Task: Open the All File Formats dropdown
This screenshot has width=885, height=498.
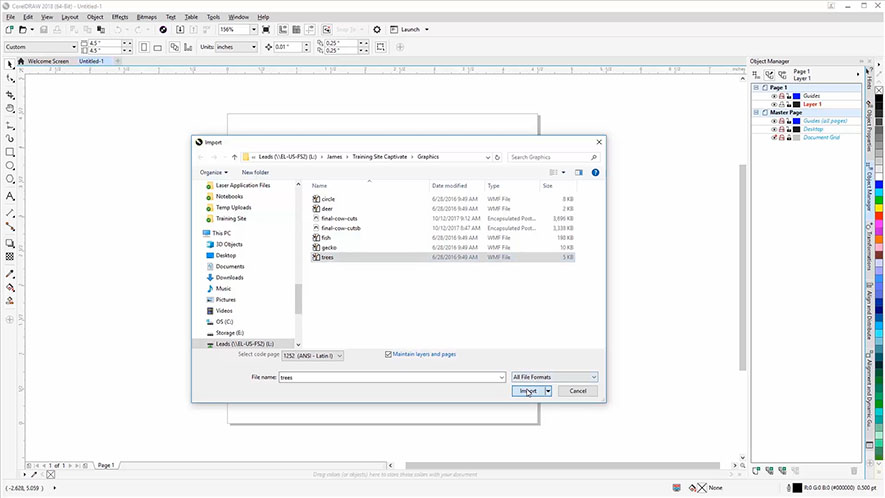Action: pyautogui.click(x=554, y=377)
